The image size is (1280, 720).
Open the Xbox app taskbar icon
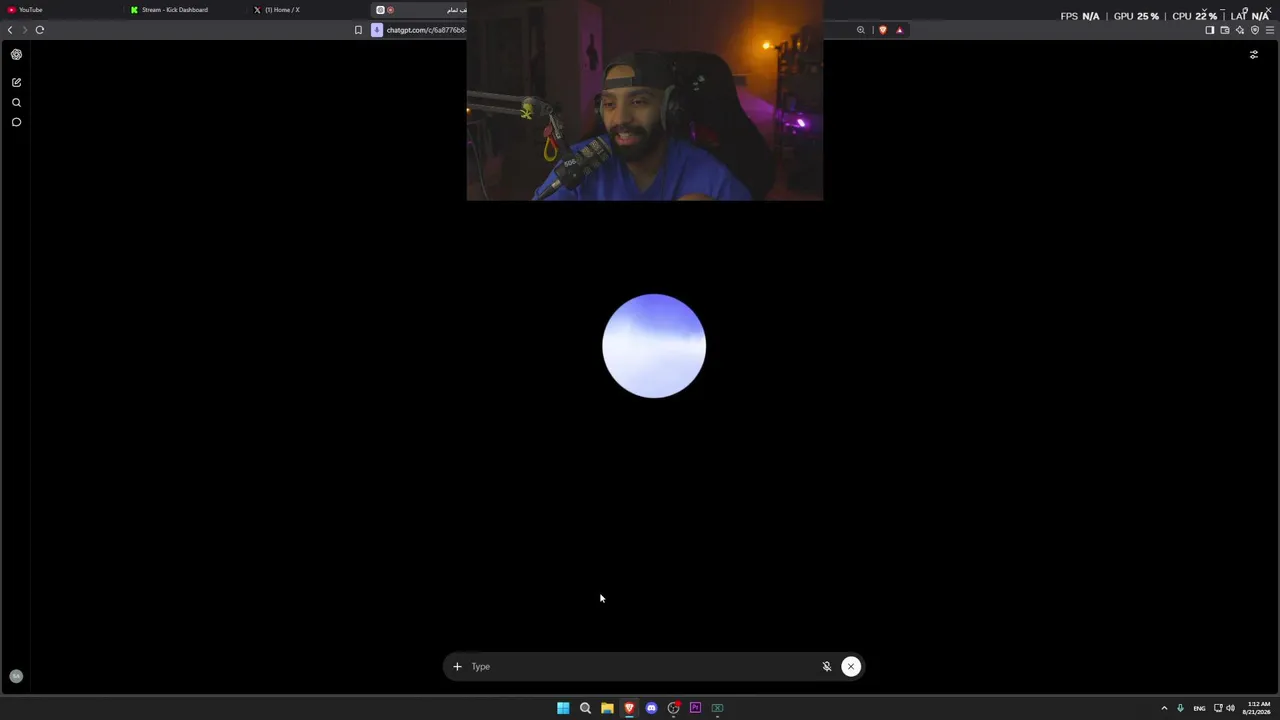717,708
